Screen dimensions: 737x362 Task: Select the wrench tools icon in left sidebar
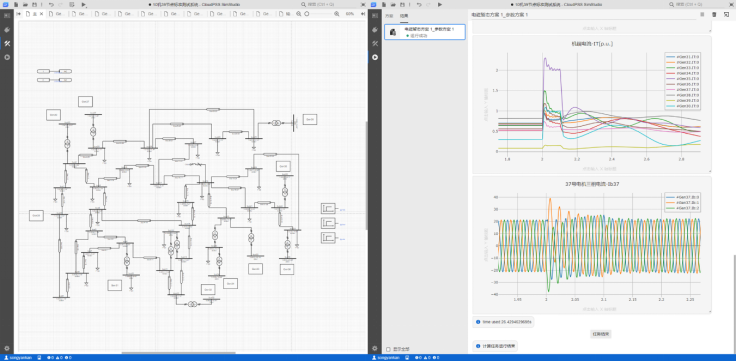(x=7, y=43)
